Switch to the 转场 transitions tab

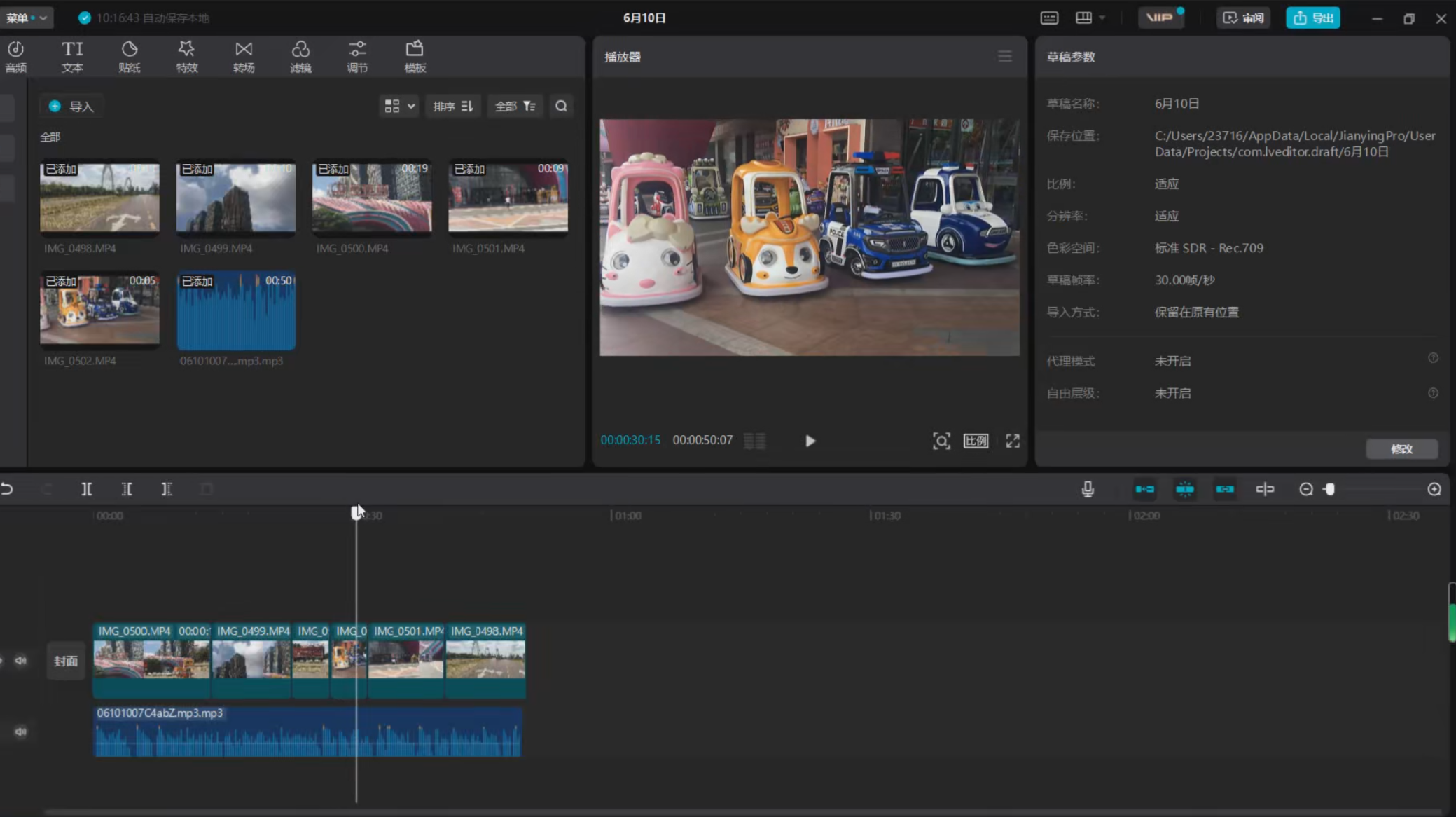(243, 57)
